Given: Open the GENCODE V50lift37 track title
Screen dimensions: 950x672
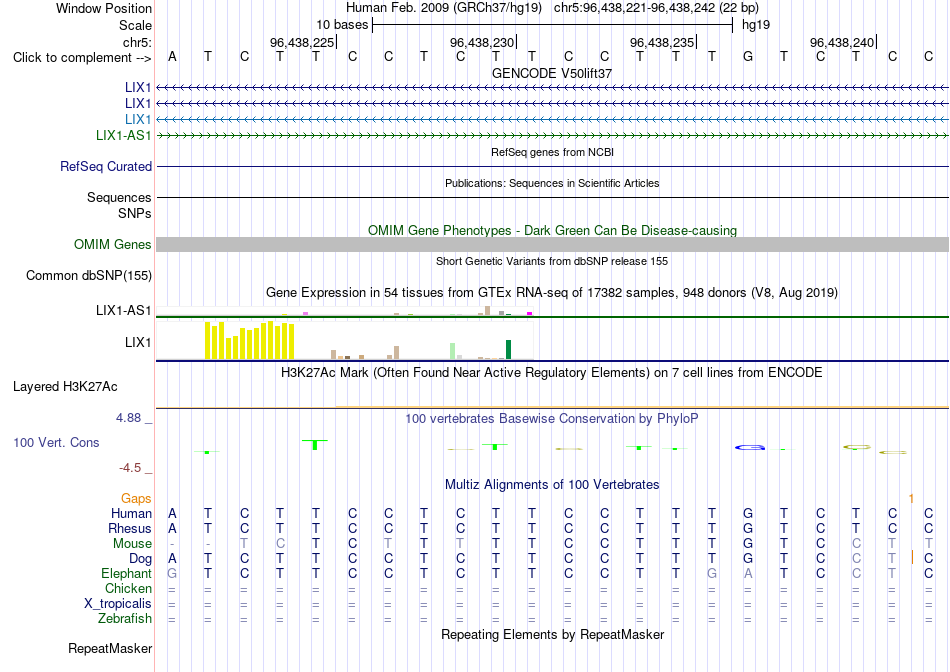Looking at the screenshot, I should point(552,73).
